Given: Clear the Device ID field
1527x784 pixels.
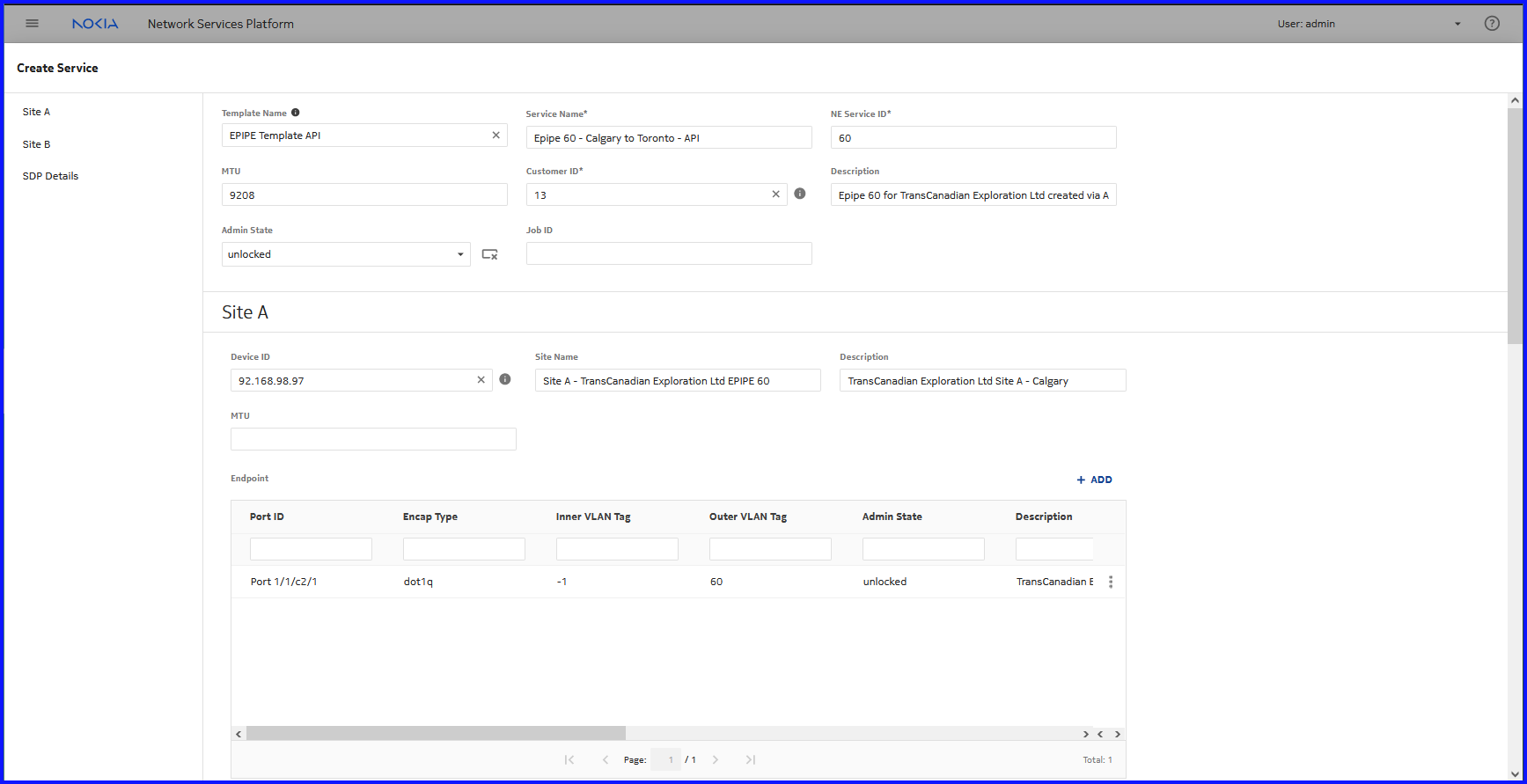Looking at the screenshot, I should pos(481,380).
